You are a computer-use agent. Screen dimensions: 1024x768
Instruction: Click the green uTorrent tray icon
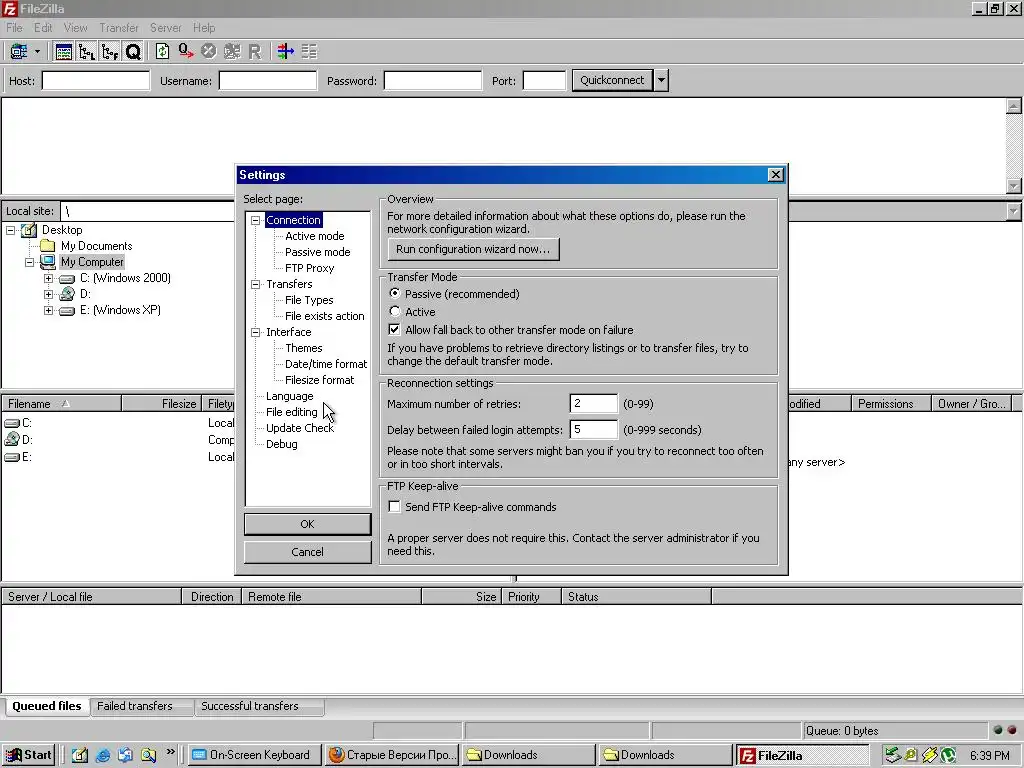click(948, 755)
